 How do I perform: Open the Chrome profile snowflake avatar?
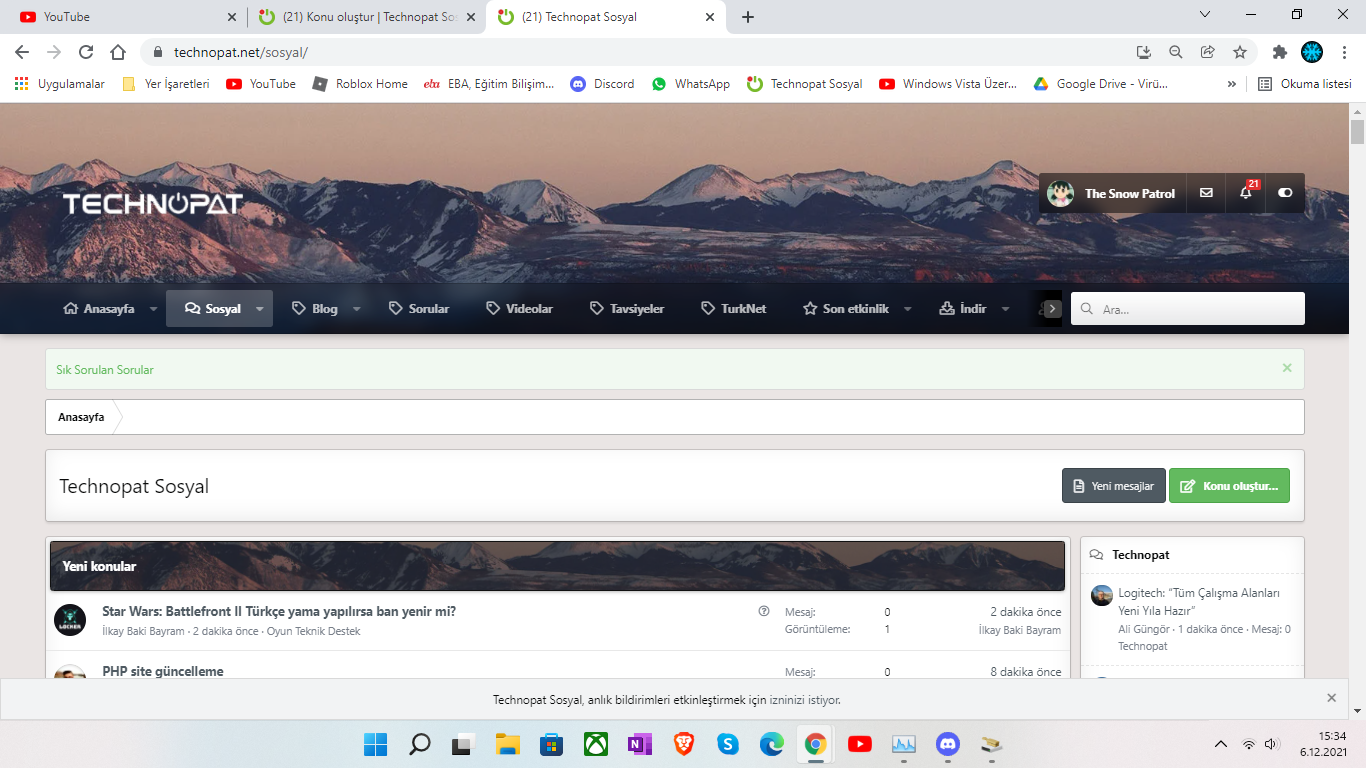[x=1312, y=52]
